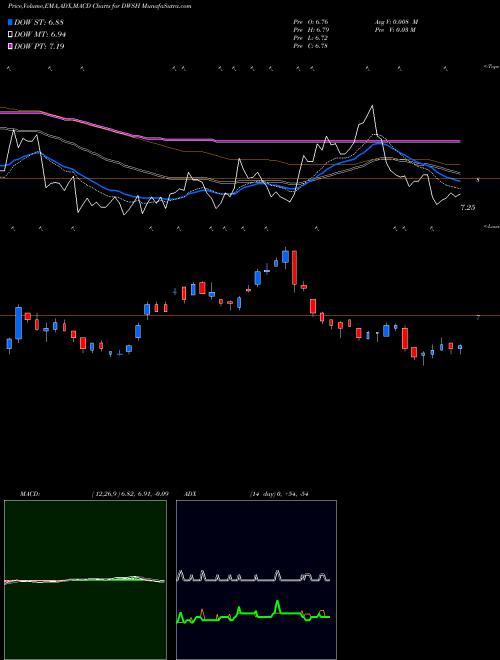Click the blue DOW ST legend swatch

tap(10, 22)
